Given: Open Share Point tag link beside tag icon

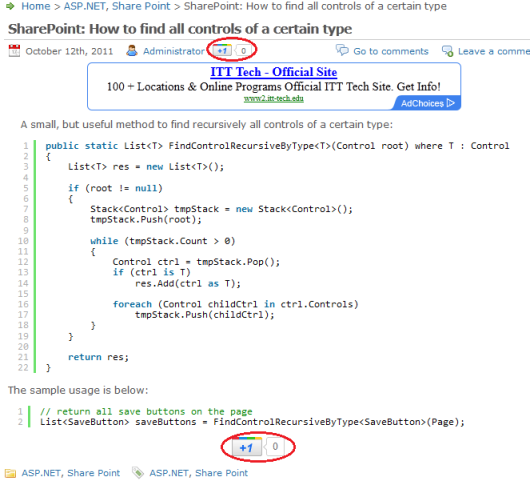Looking at the screenshot, I should tap(221, 473).
